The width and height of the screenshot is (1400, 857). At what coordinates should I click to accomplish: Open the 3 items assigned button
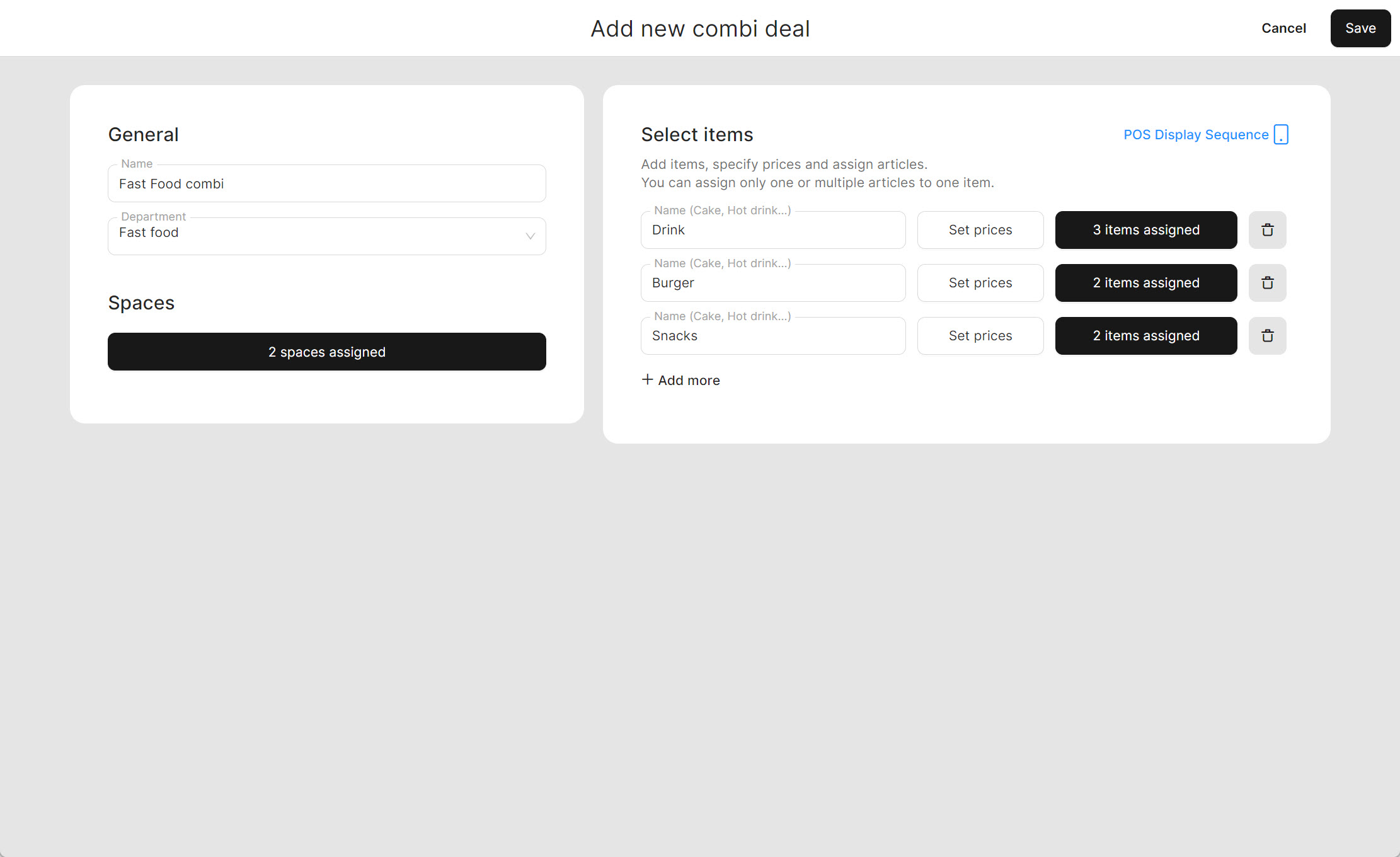click(x=1145, y=230)
